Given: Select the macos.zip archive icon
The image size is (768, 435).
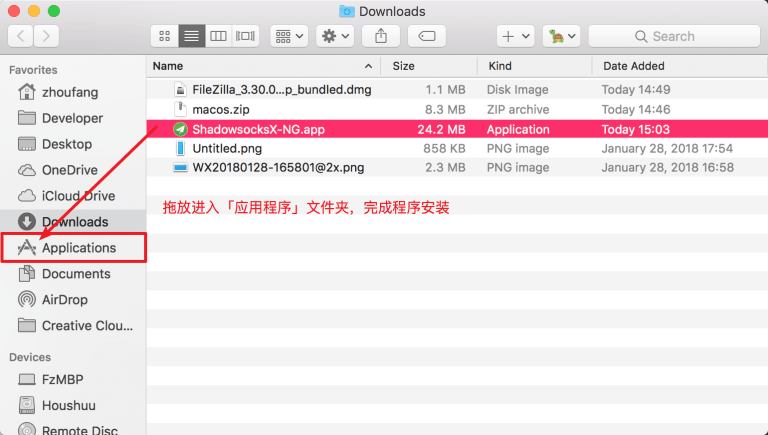Looking at the screenshot, I should click(x=181, y=109).
